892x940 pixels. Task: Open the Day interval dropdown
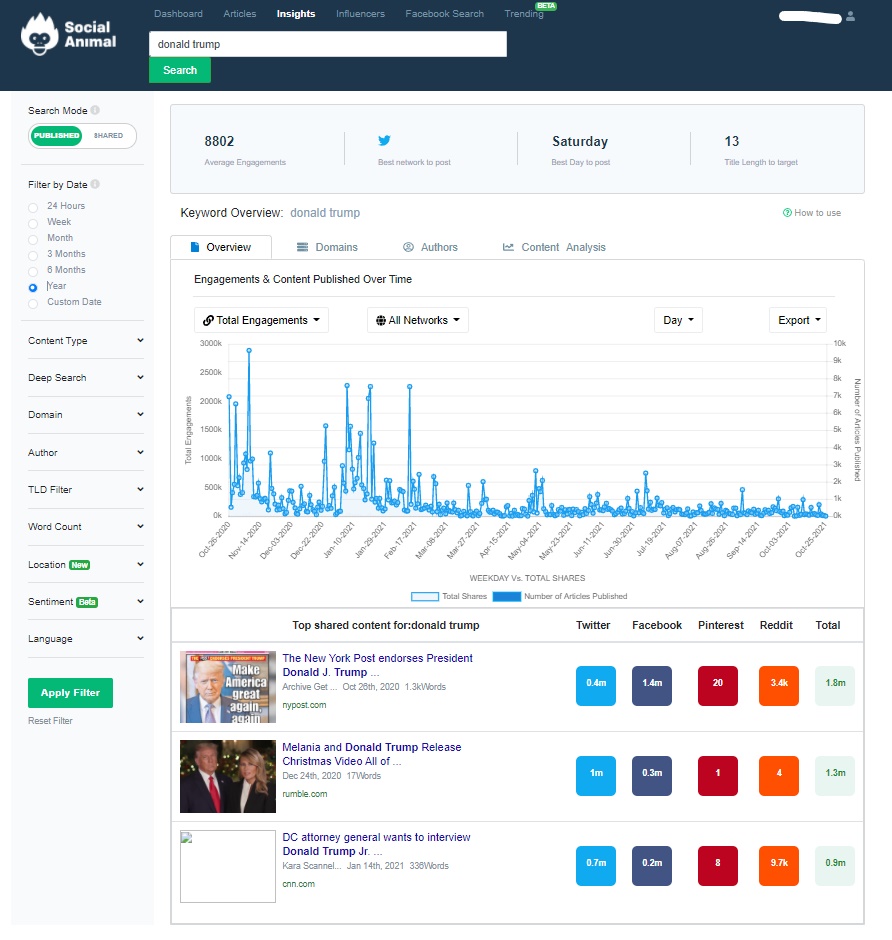coord(678,320)
